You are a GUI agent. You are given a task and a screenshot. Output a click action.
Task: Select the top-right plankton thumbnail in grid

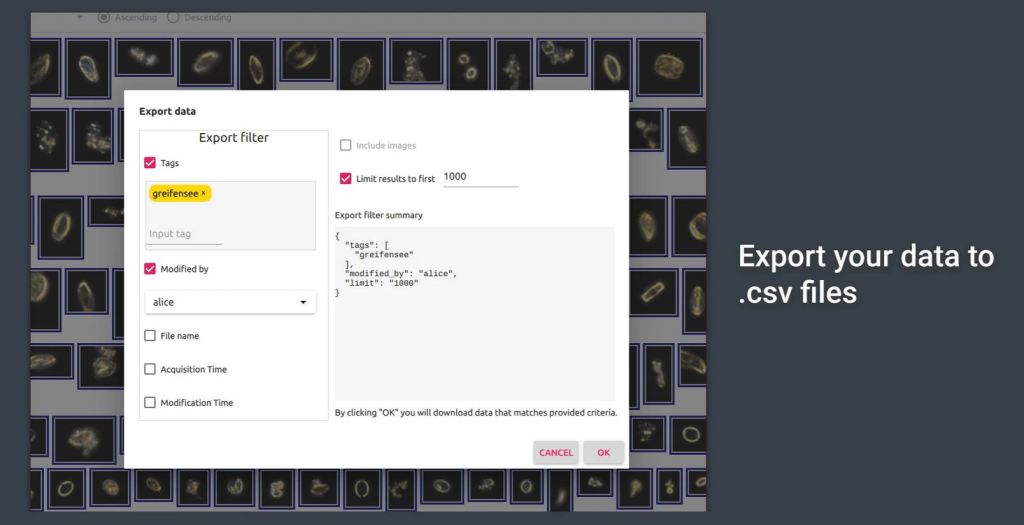click(x=669, y=66)
